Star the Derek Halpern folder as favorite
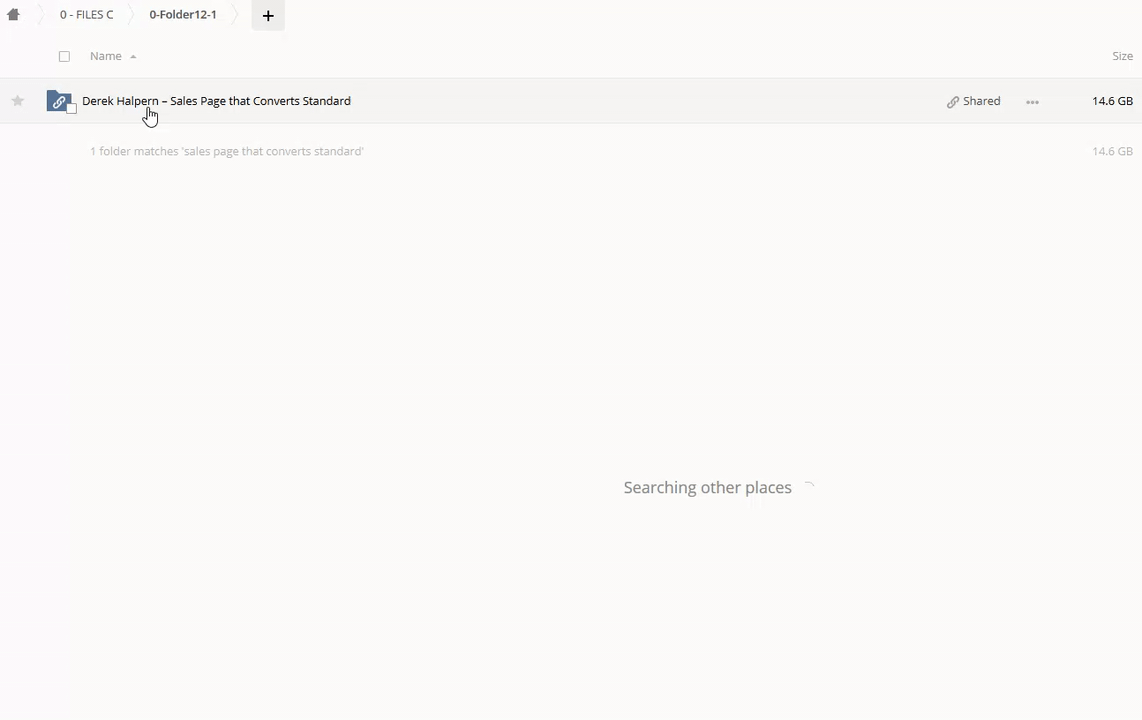The image size is (1142, 720). point(18,101)
